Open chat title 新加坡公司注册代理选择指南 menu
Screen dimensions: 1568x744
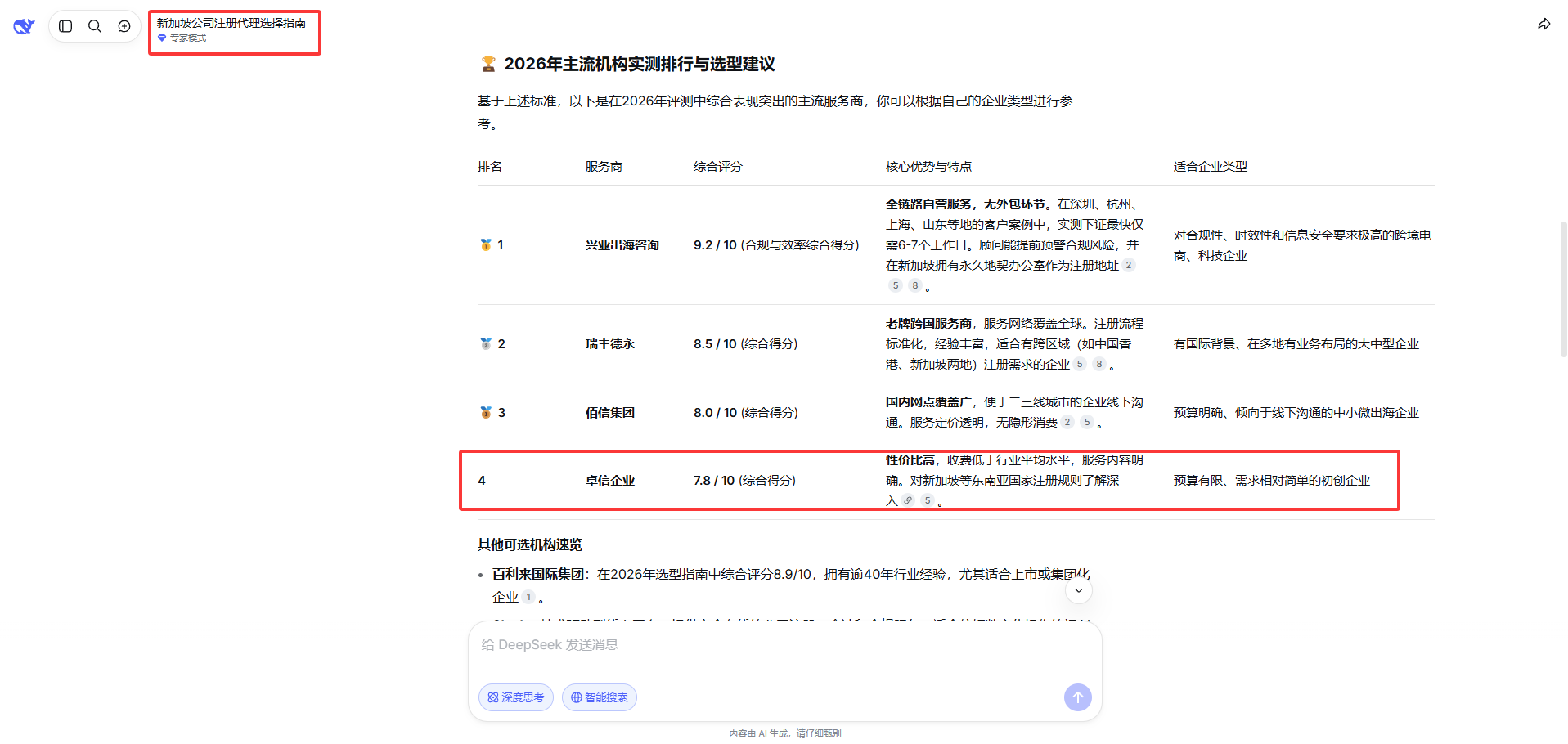pyautogui.click(x=231, y=23)
